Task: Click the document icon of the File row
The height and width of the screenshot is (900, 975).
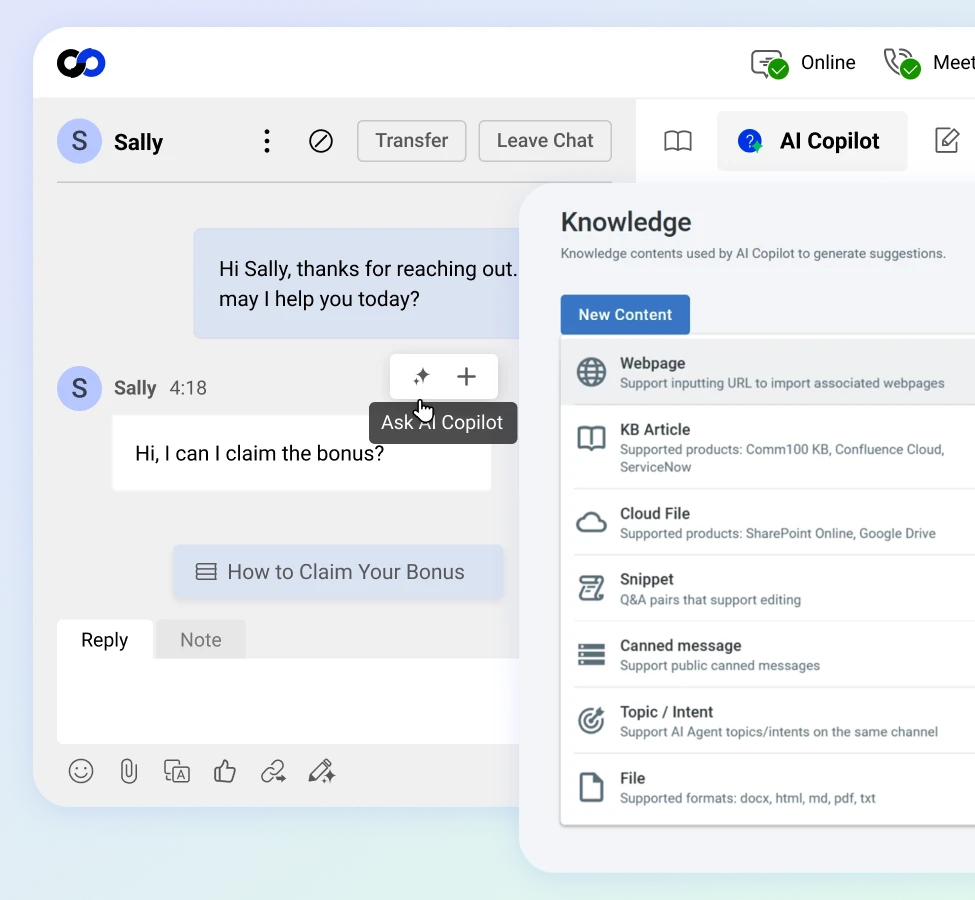Action: pos(591,787)
